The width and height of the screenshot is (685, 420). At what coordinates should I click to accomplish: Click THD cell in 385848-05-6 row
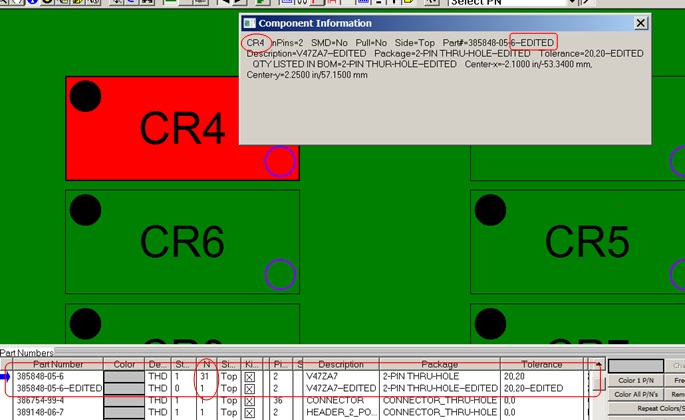158,376
